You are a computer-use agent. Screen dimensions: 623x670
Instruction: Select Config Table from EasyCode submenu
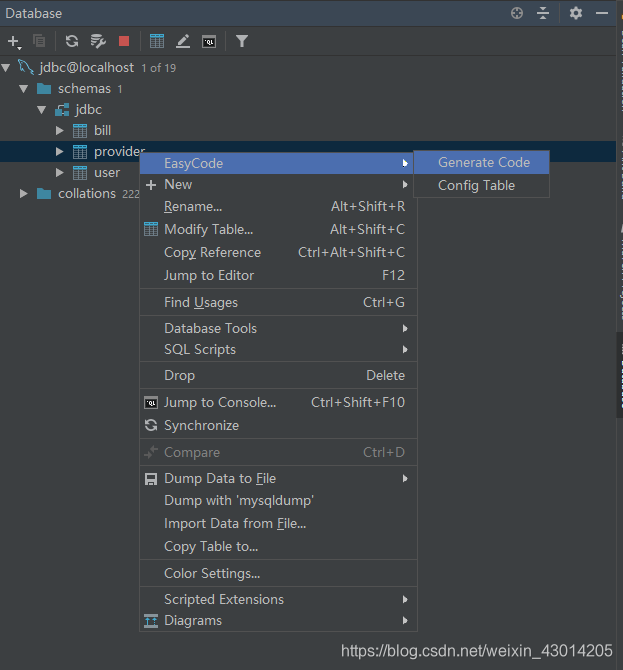point(482,185)
